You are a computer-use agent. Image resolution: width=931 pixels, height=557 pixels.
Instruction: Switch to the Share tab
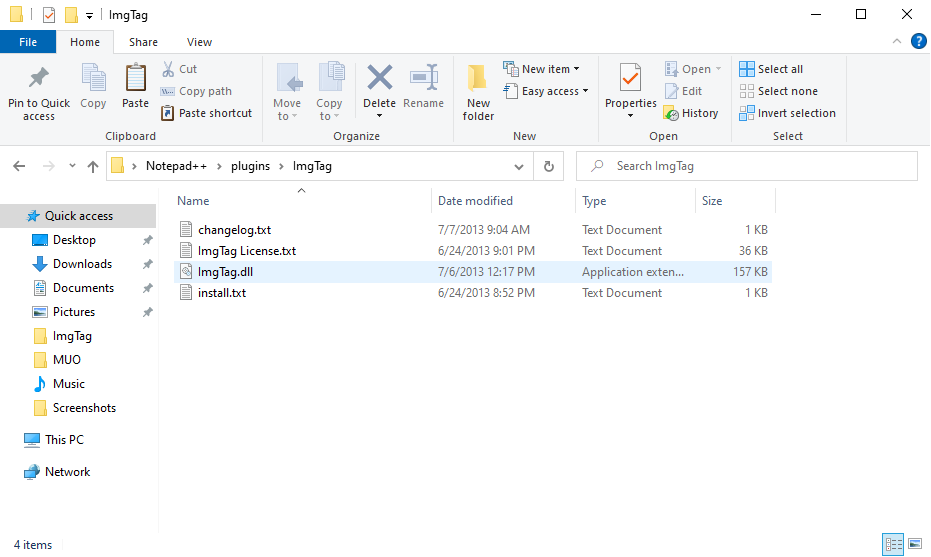[x=144, y=42]
